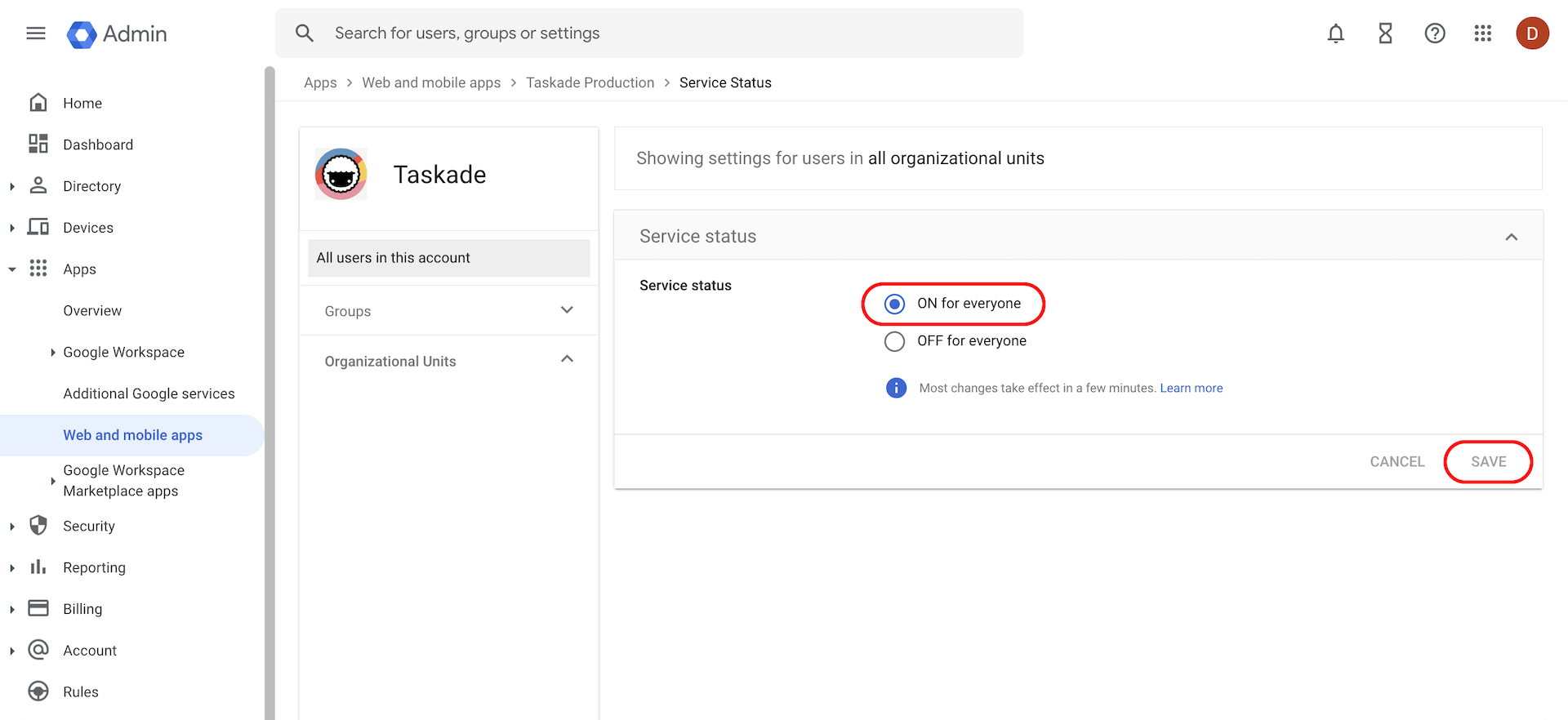Expand the Devices section arrow
Viewport: 1568px width, 720px height.
click(x=12, y=228)
